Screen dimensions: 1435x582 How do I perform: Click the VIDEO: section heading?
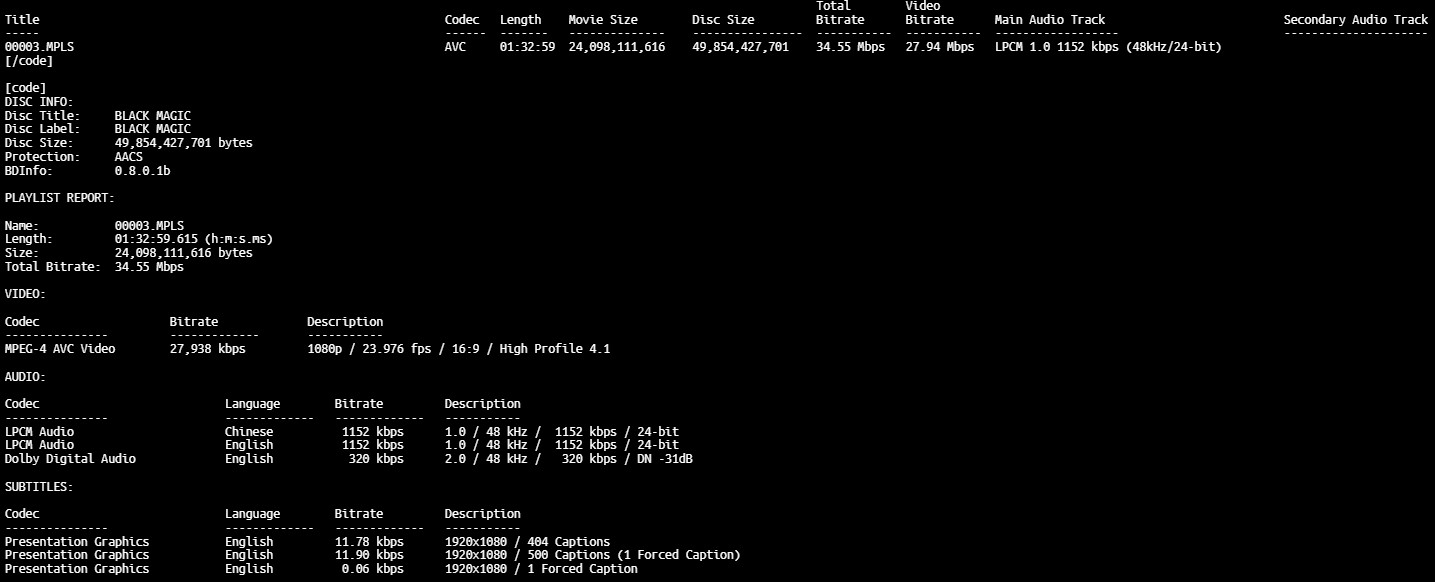click(25, 294)
